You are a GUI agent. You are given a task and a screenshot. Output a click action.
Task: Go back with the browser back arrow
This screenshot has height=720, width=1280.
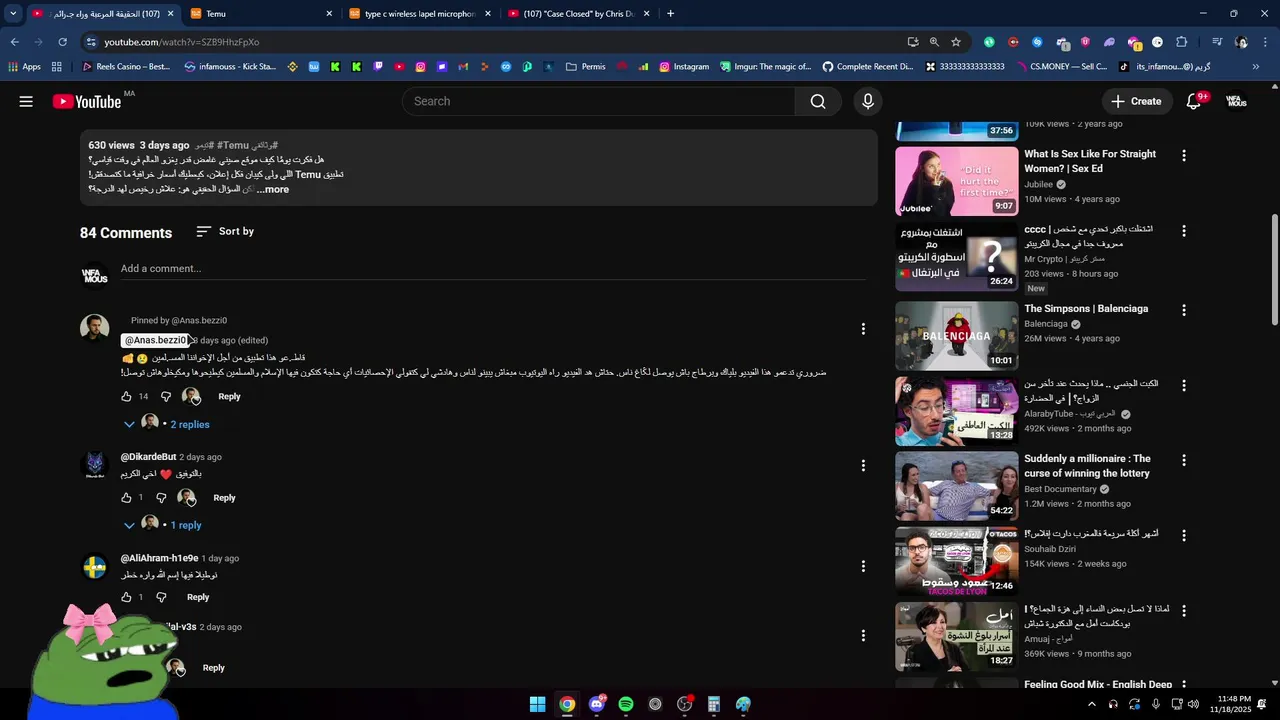pyautogui.click(x=14, y=42)
